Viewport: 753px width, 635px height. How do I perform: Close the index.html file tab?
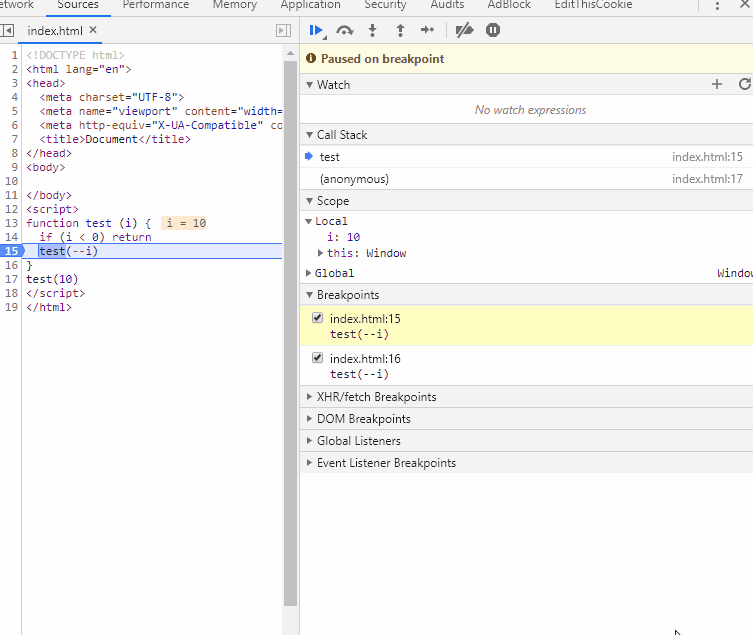[93, 30]
